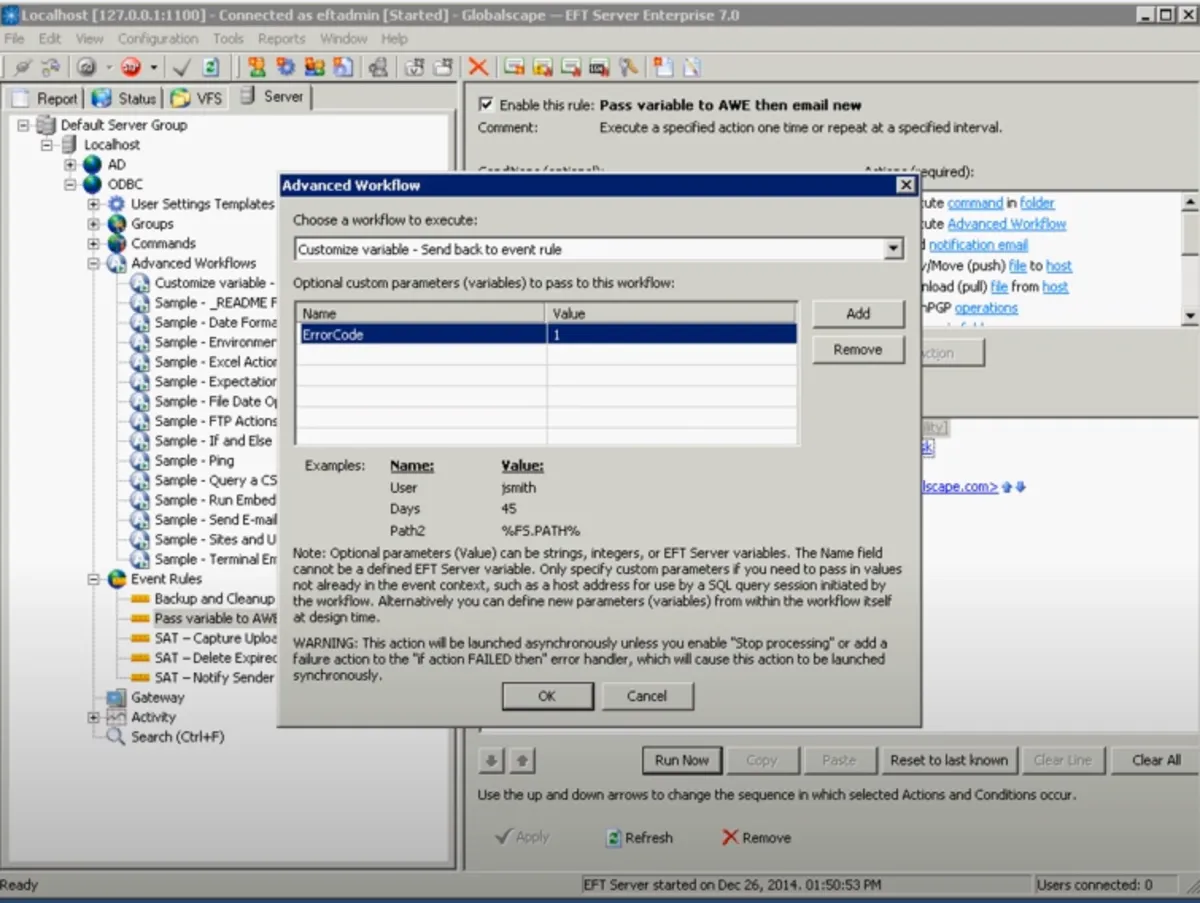Click the server icon beside Localhost

click(x=69, y=145)
